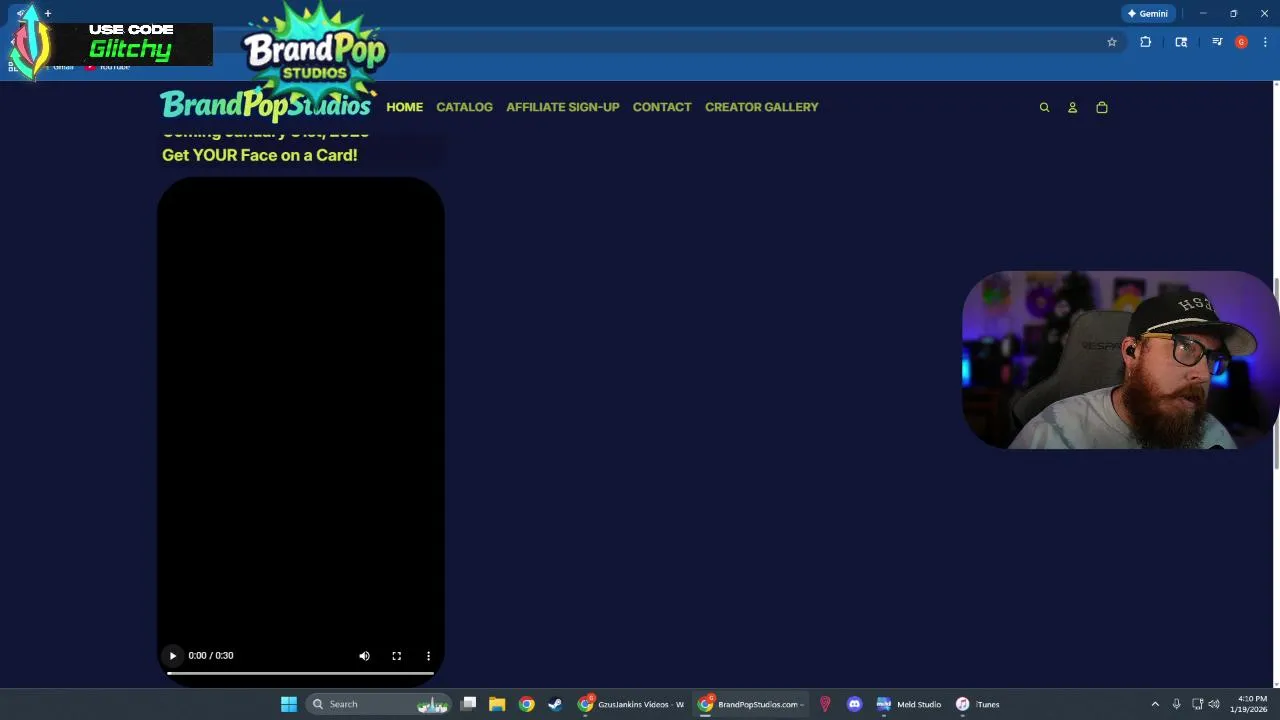The image size is (1280, 720).
Task: Click the taskbar Search box
Action: click(x=380, y=704)
